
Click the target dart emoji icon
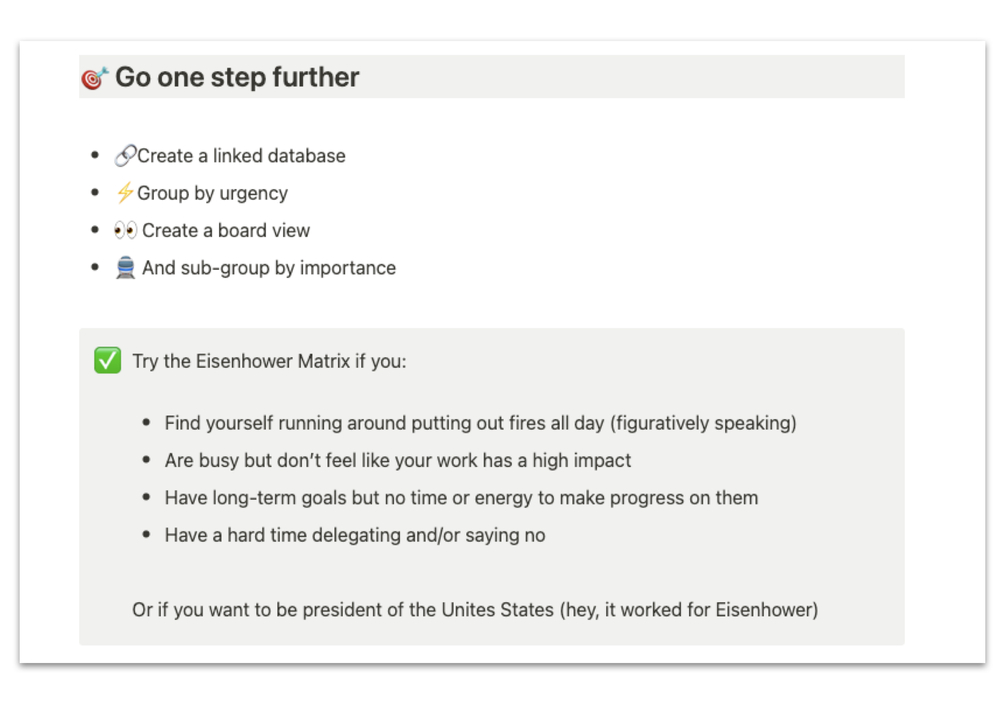coord(94,78)
